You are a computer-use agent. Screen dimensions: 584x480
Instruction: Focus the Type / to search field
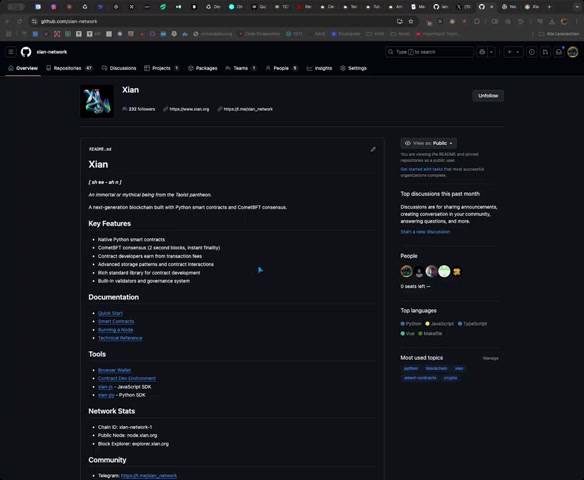click(x=429, y=52)
